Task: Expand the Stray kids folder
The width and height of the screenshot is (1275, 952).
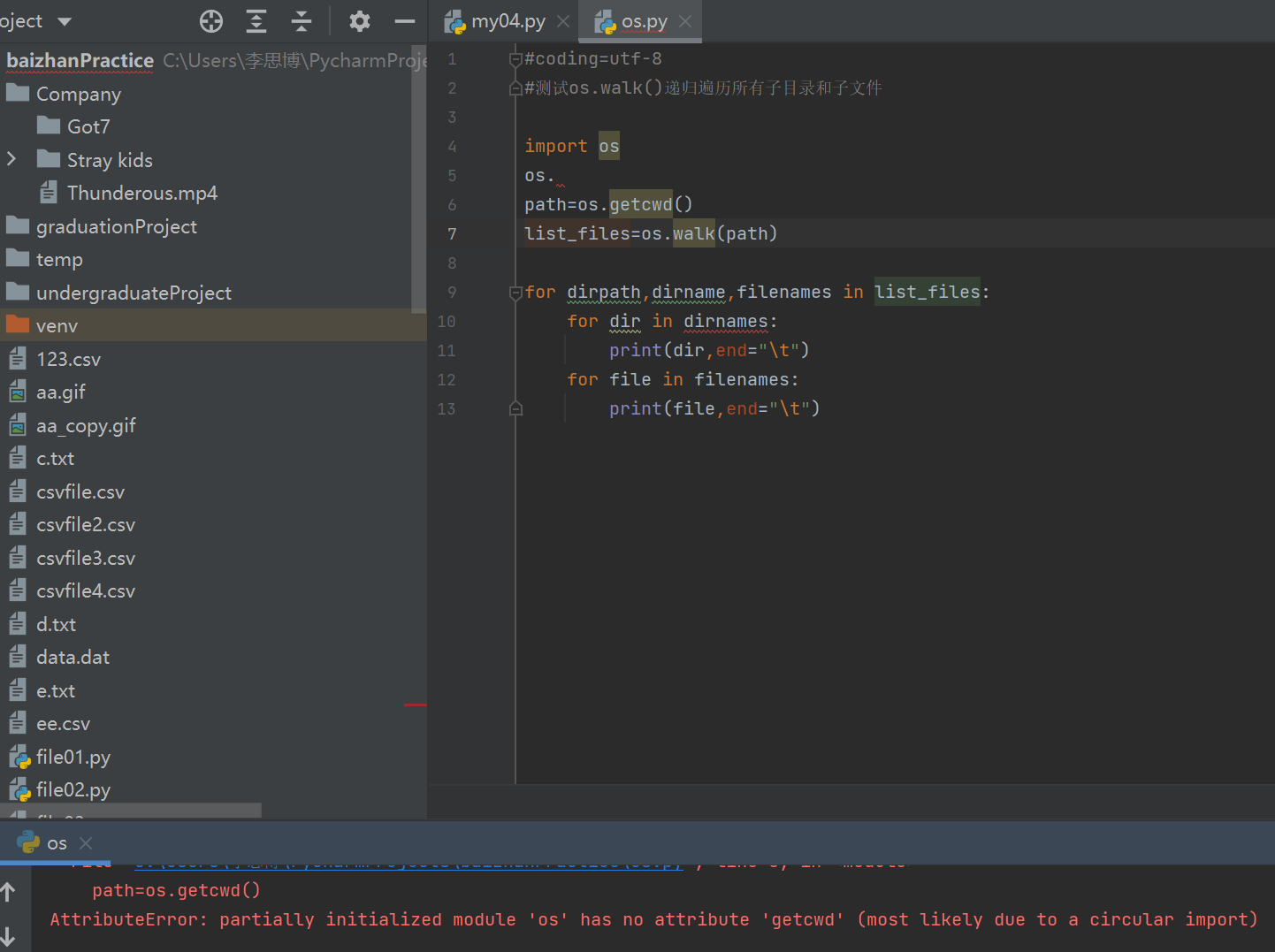Action: pyautogui.click(x=11, y=159)
